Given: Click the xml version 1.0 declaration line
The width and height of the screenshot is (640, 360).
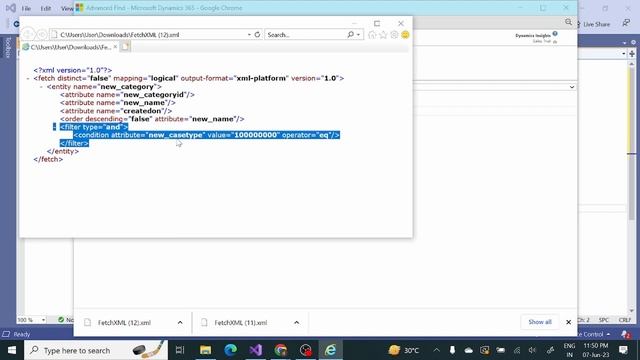Looking at the screenshot, I should point(73,70).
